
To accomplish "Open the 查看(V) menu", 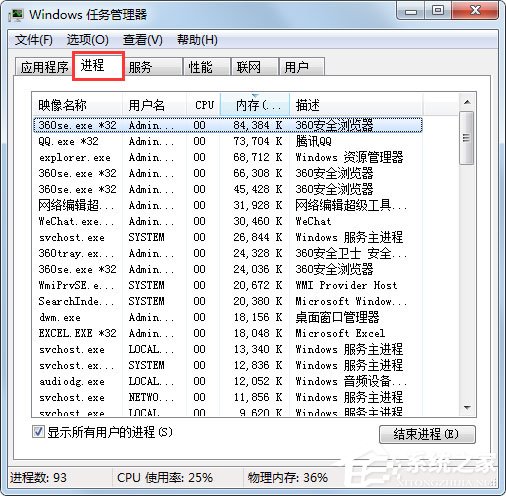I will pos(143,40).
